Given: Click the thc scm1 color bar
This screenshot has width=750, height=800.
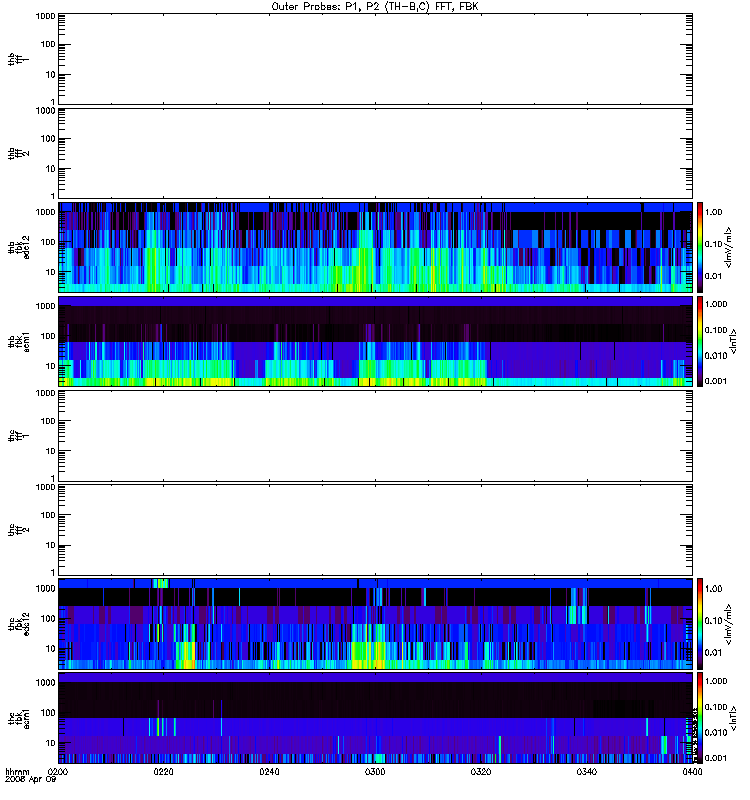Looking at the screenshot, I should (x=700, y=718).
